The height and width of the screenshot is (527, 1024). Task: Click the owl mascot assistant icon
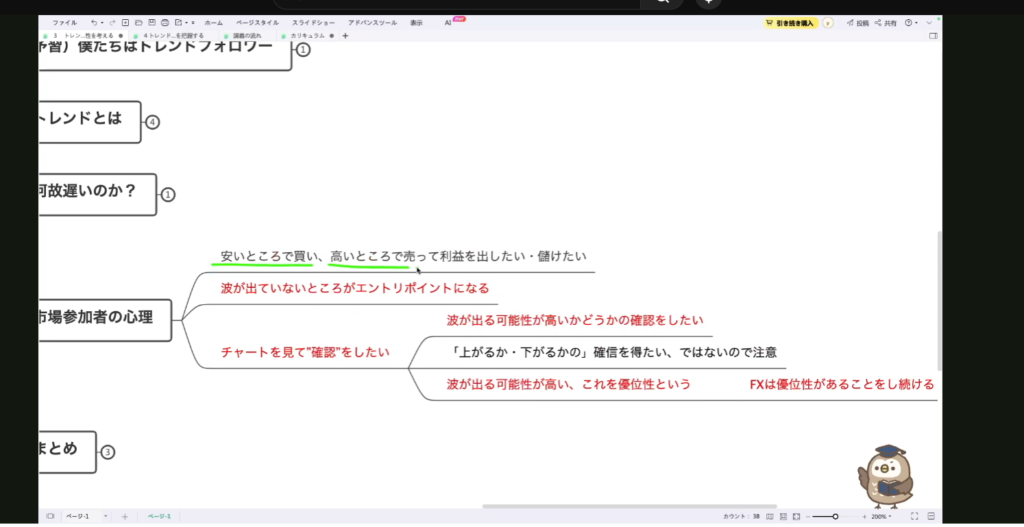pyautogui.click(x=885, y=476)
